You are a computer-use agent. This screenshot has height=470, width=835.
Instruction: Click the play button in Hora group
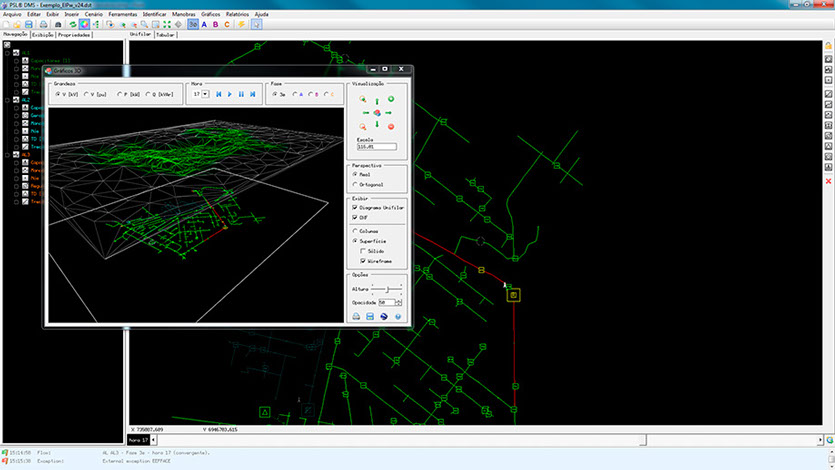[230, 94]
